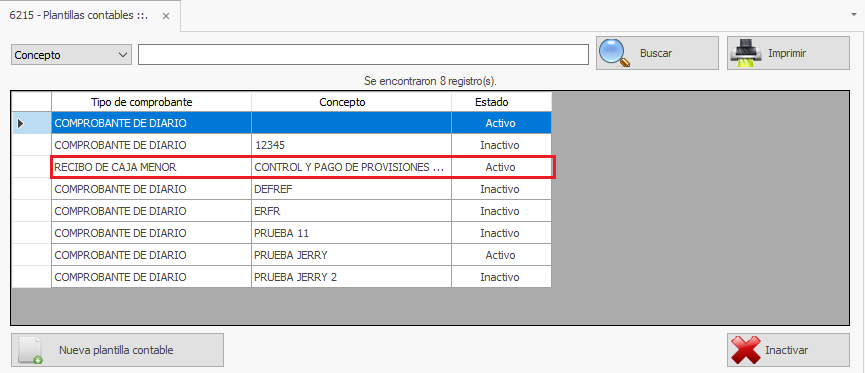Click the Imprimir button

pyautogui.click(x=788, y=54)
